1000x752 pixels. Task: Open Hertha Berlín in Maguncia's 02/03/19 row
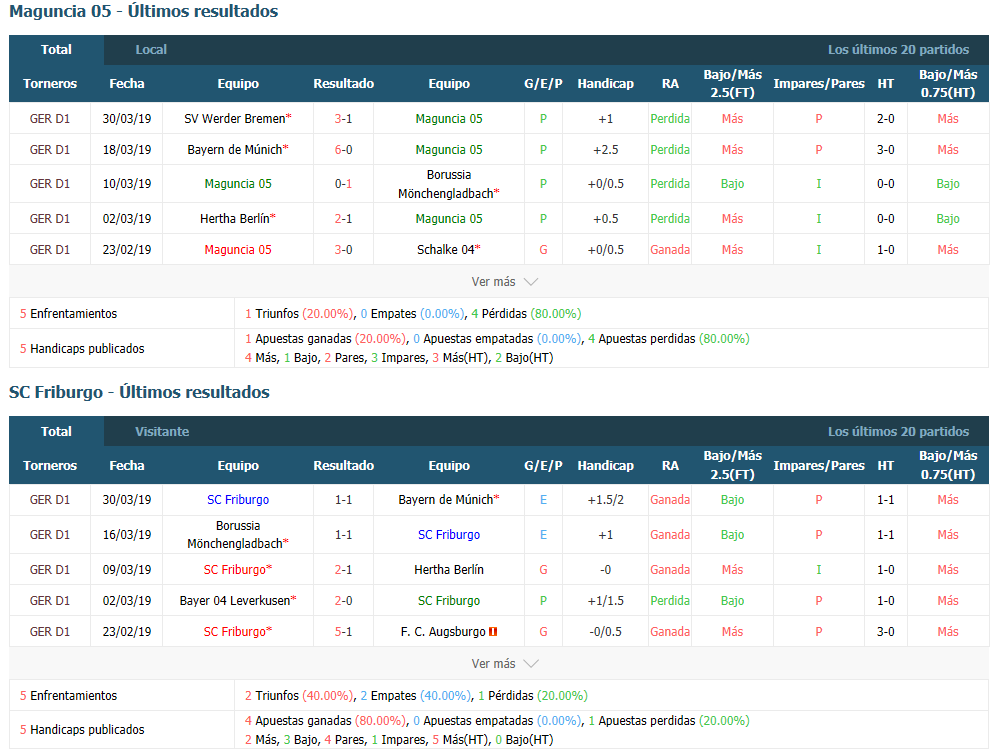(237, 219)
